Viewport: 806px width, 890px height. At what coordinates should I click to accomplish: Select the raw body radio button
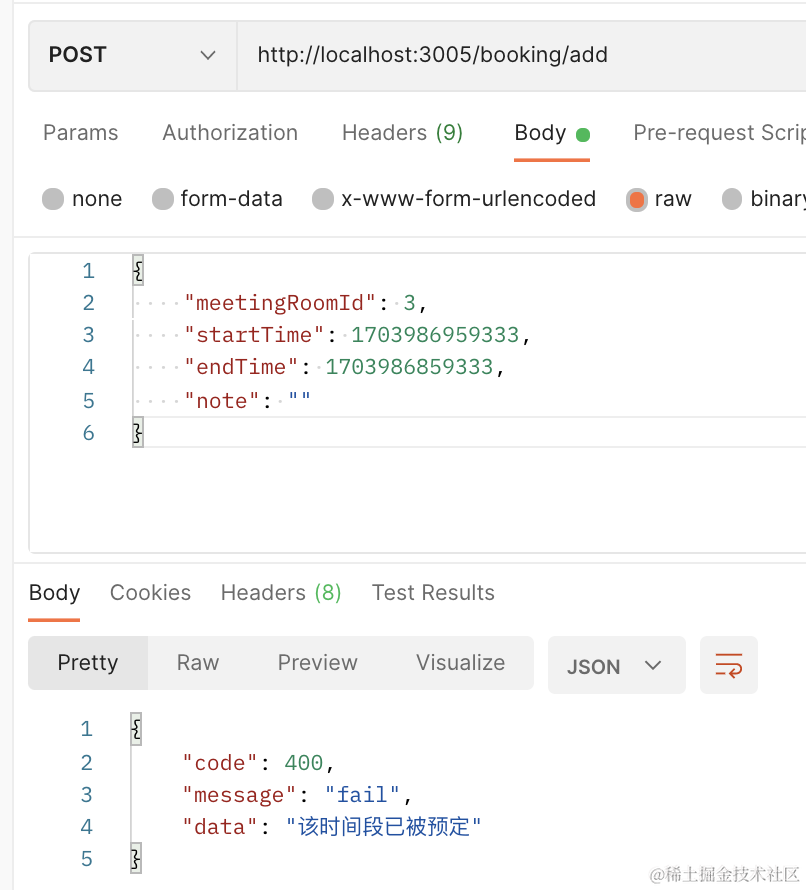tap(637, 199)
